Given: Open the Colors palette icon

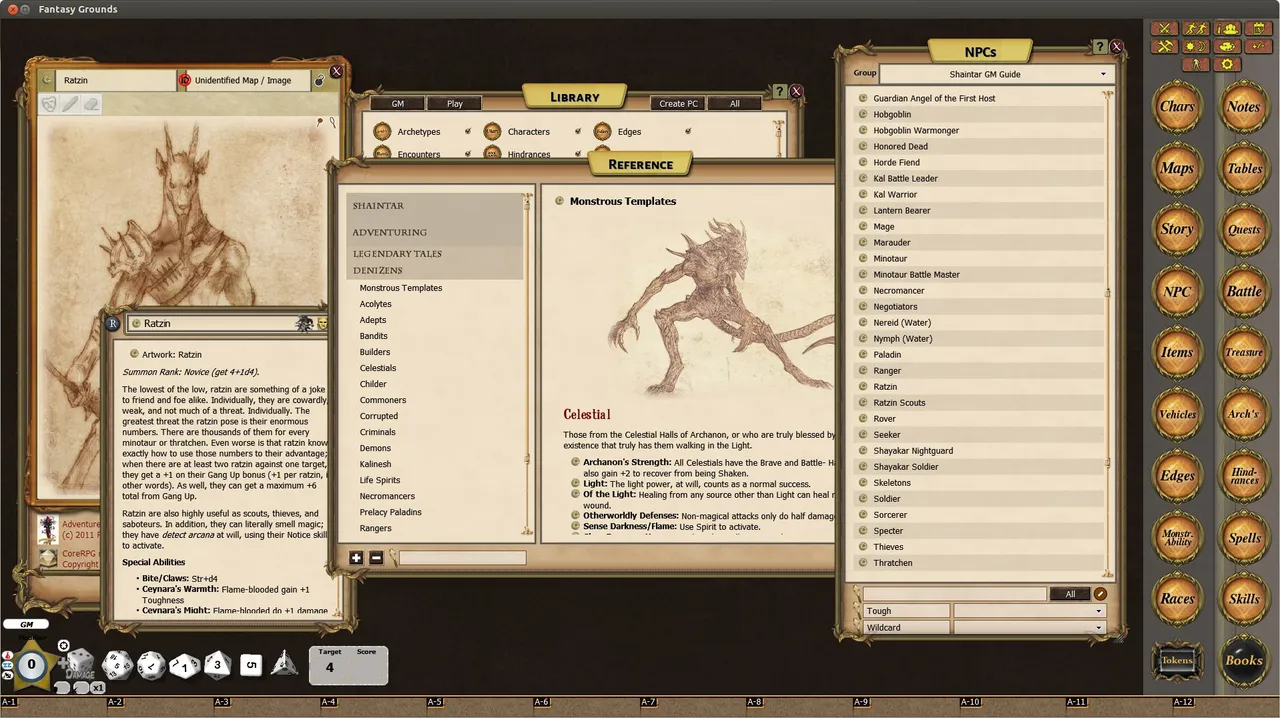Looking at the screenshot, I should (x=1227, y=46).
